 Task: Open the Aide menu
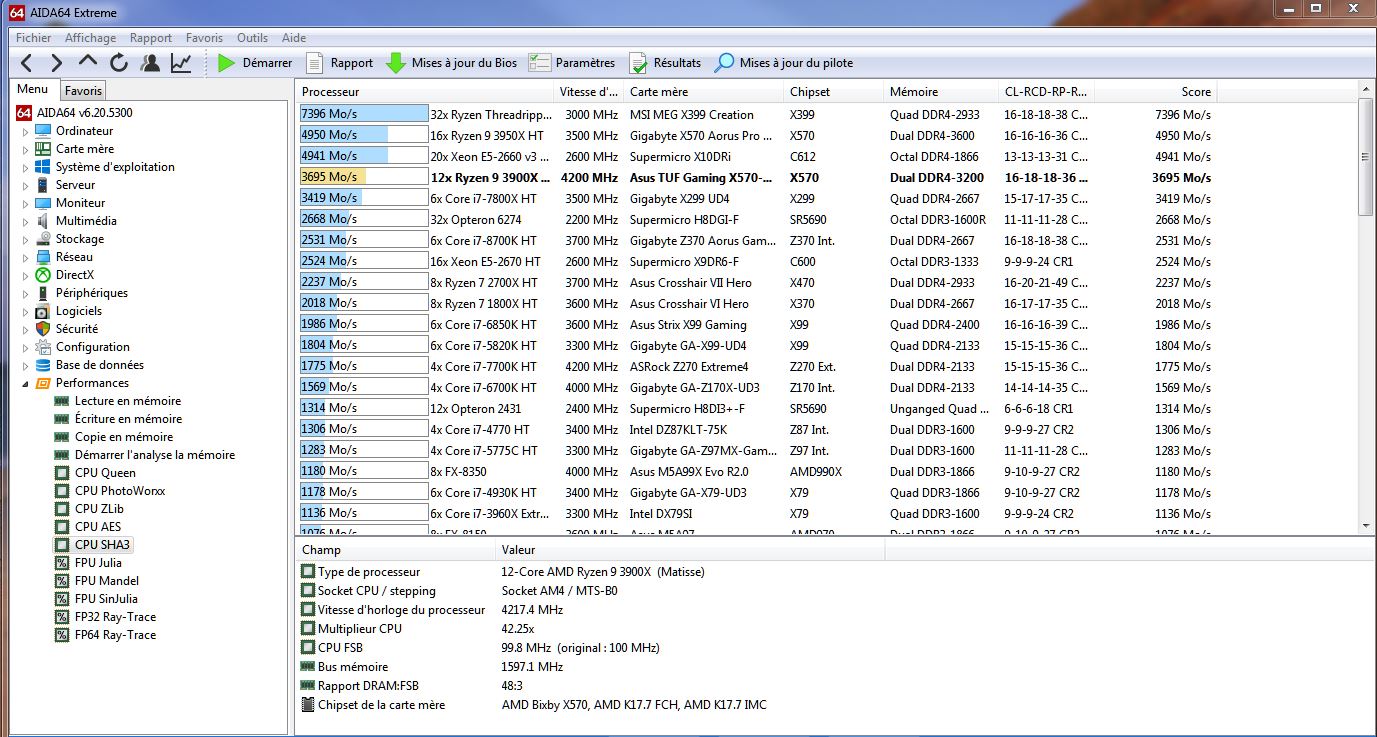[294, 38]
